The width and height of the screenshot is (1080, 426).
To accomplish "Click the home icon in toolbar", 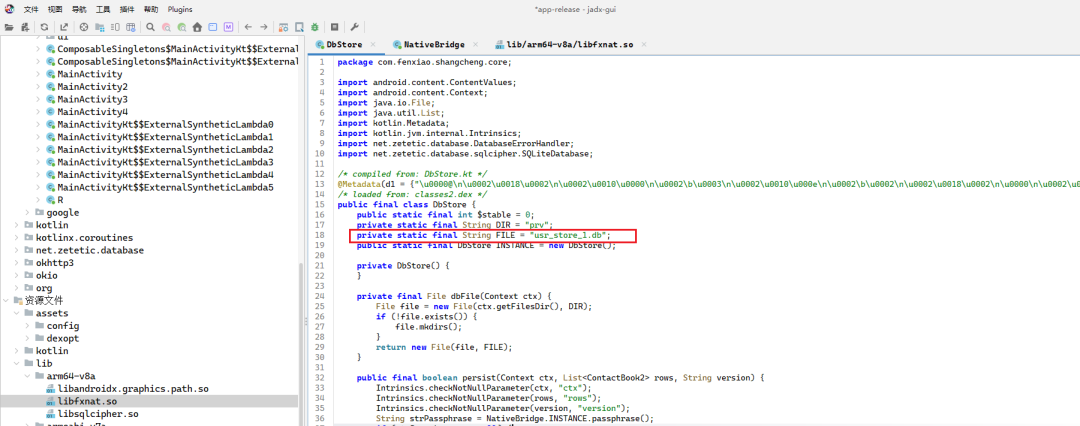I will tap(197, 27).
